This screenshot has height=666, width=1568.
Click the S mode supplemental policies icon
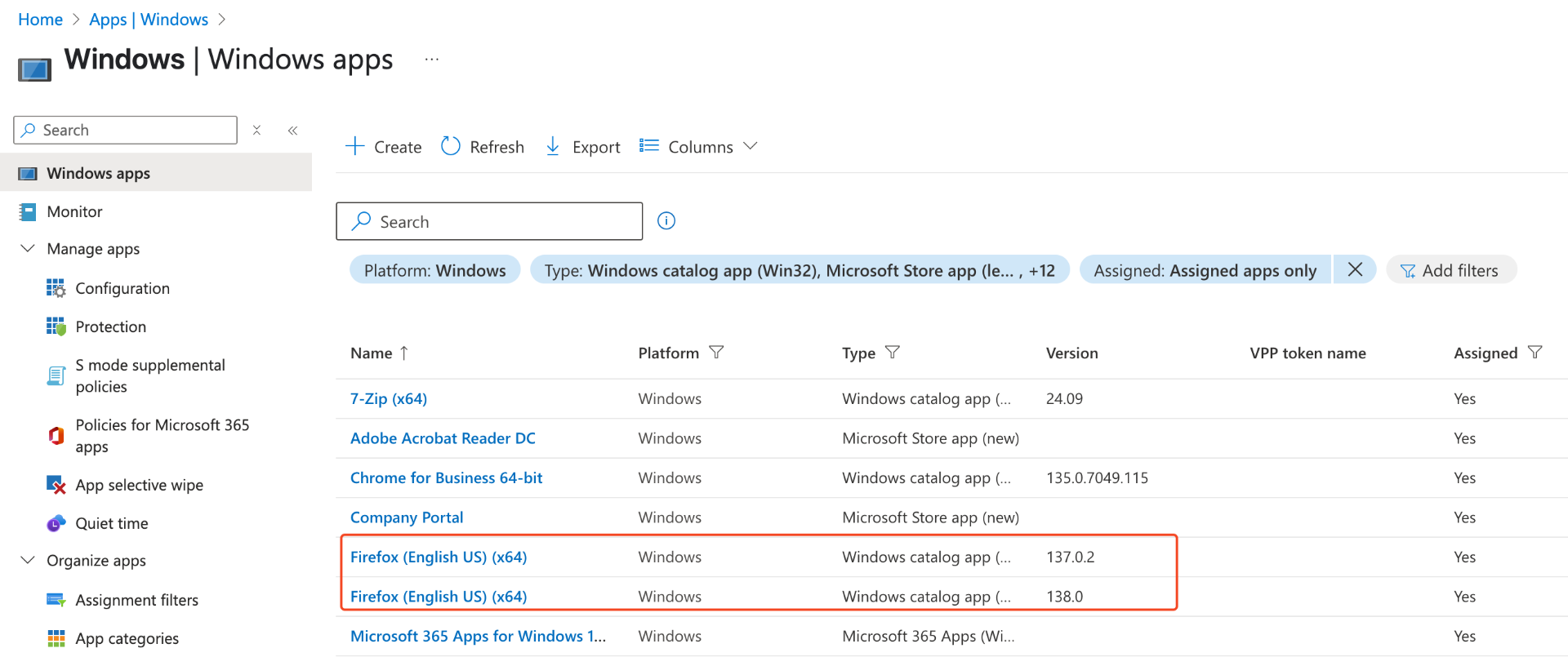[56, 376]
